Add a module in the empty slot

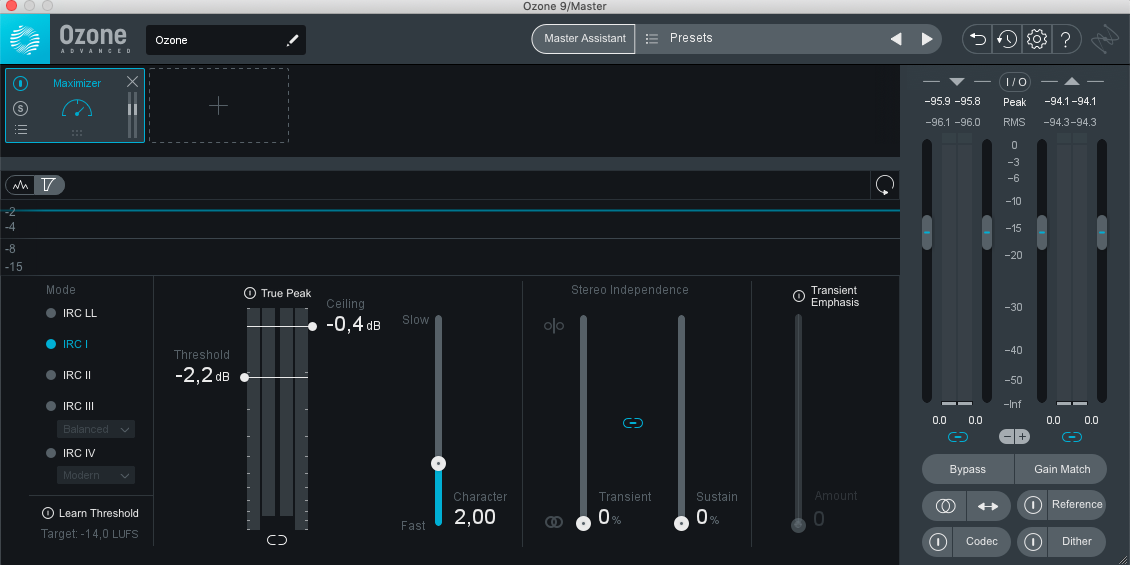tap(218, 106)
